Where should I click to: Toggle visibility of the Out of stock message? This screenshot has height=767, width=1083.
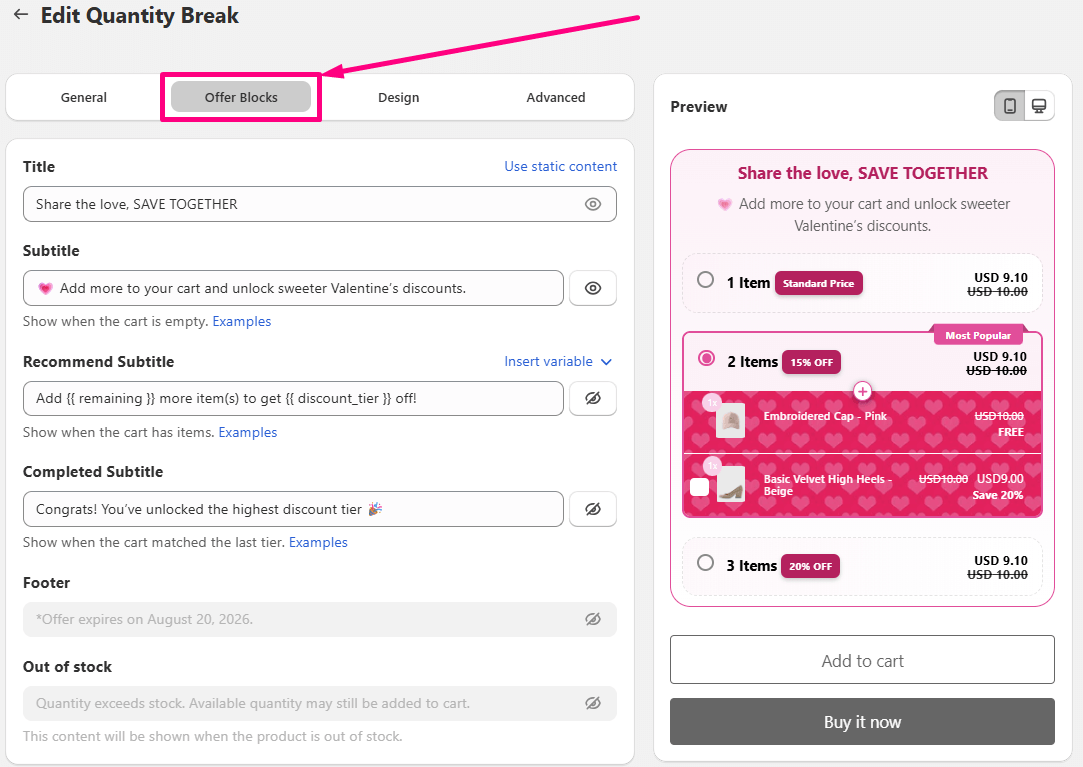tap(592, 703)
